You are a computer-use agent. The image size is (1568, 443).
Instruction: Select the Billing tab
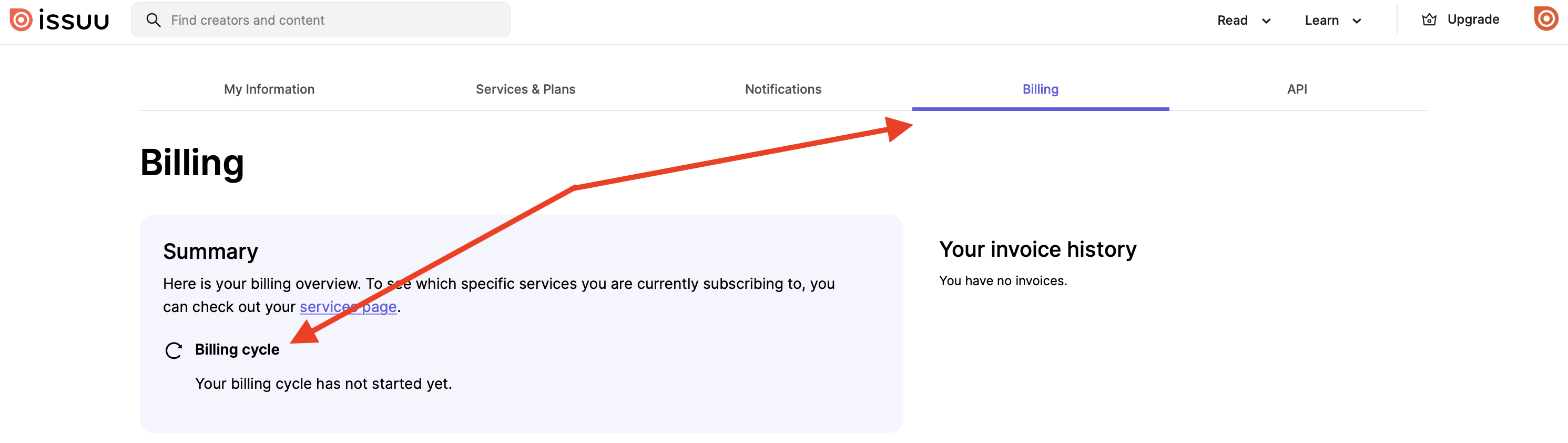tap(1040, 89)
